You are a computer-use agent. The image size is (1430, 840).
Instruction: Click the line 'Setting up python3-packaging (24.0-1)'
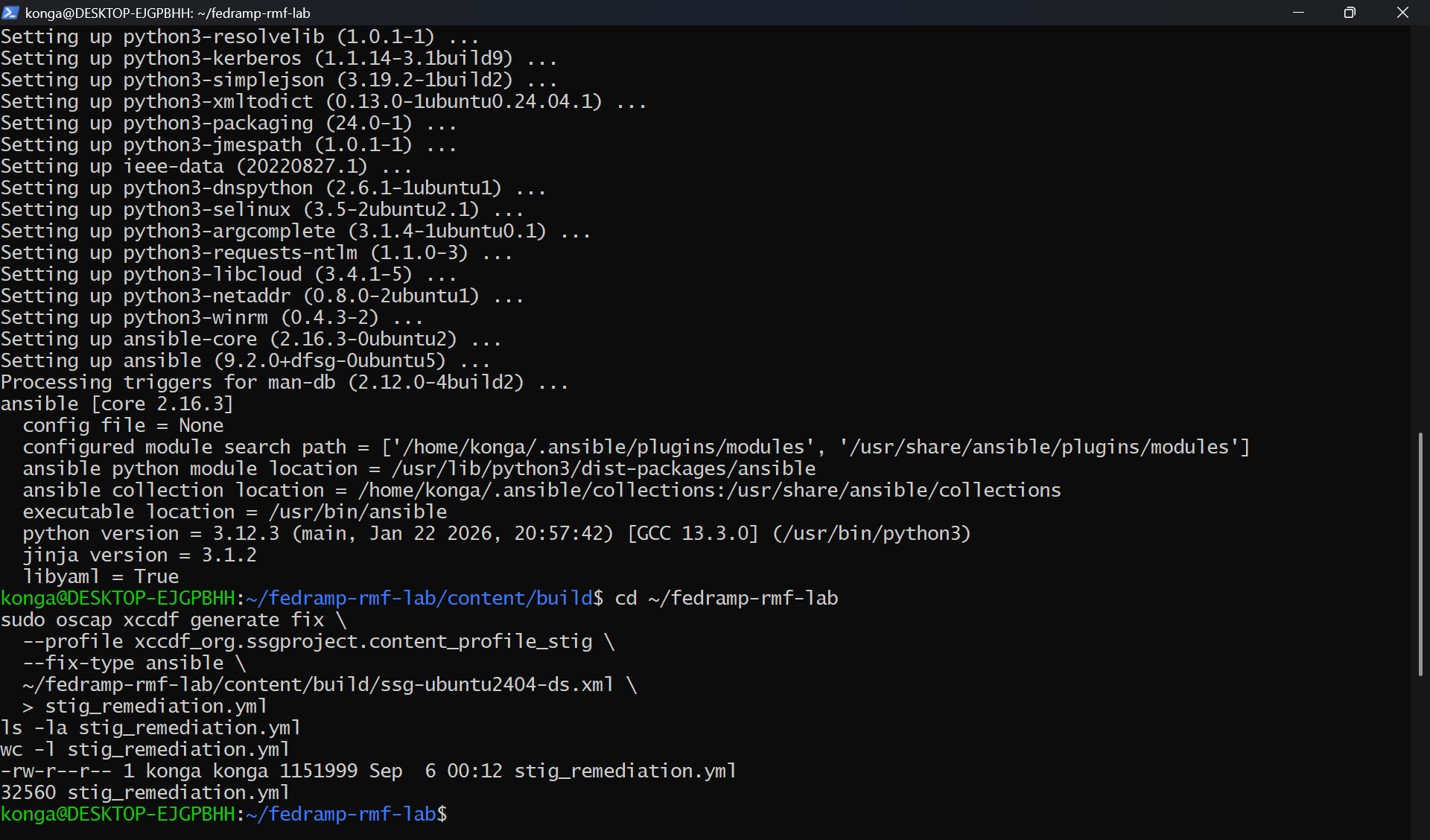click(x=229, y=123)
